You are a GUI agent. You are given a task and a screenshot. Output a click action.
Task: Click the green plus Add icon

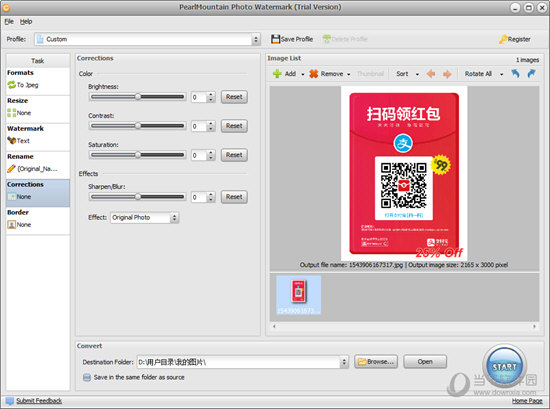(277, 74)
